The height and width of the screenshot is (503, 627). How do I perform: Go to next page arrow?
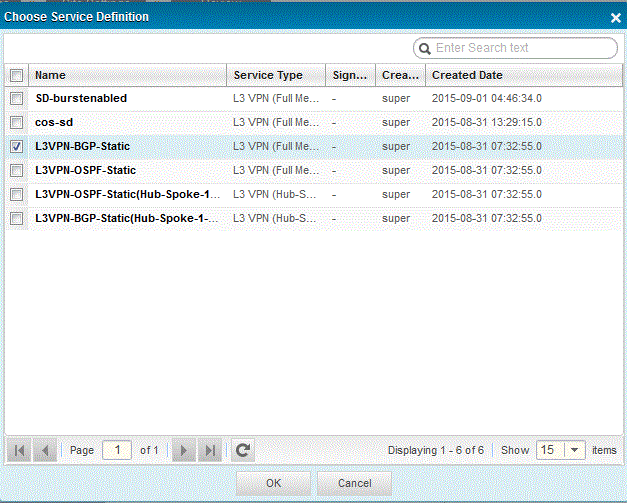(x=184, y=450)
